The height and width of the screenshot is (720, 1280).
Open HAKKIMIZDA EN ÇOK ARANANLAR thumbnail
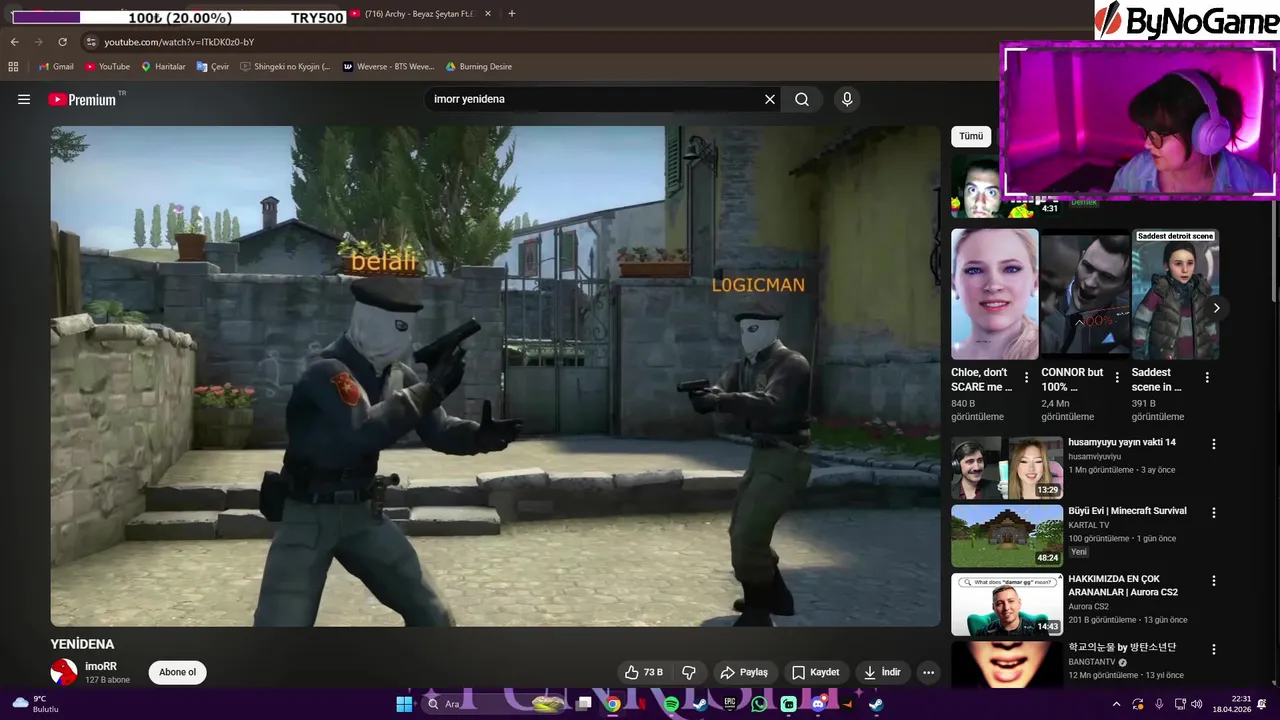click(x=1007, y=604)
